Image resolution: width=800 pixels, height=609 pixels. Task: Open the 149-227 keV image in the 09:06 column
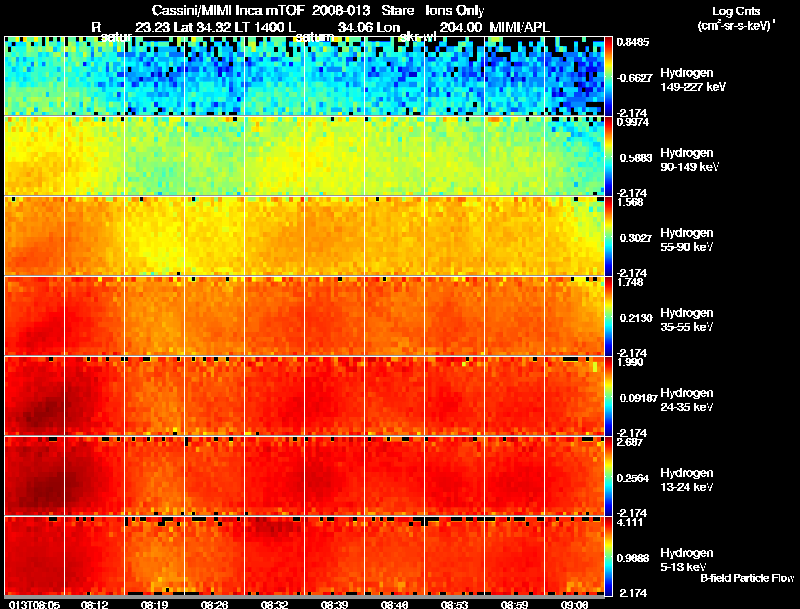point(574,76)
